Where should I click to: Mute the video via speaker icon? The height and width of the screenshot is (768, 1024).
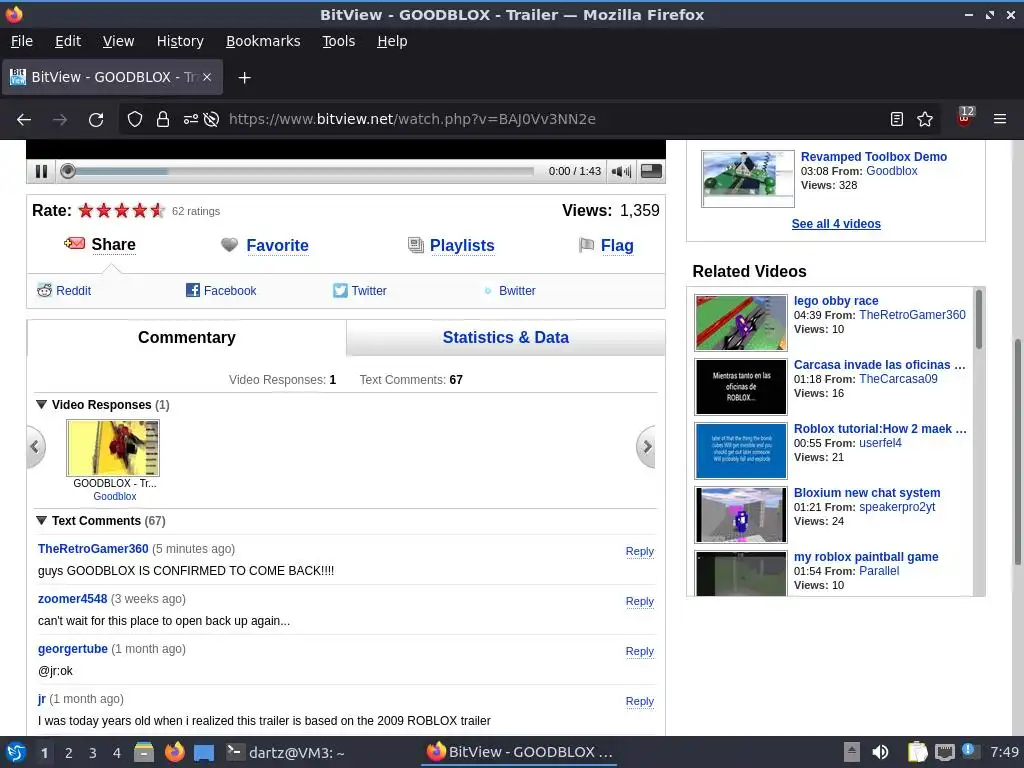pos(620,171)
